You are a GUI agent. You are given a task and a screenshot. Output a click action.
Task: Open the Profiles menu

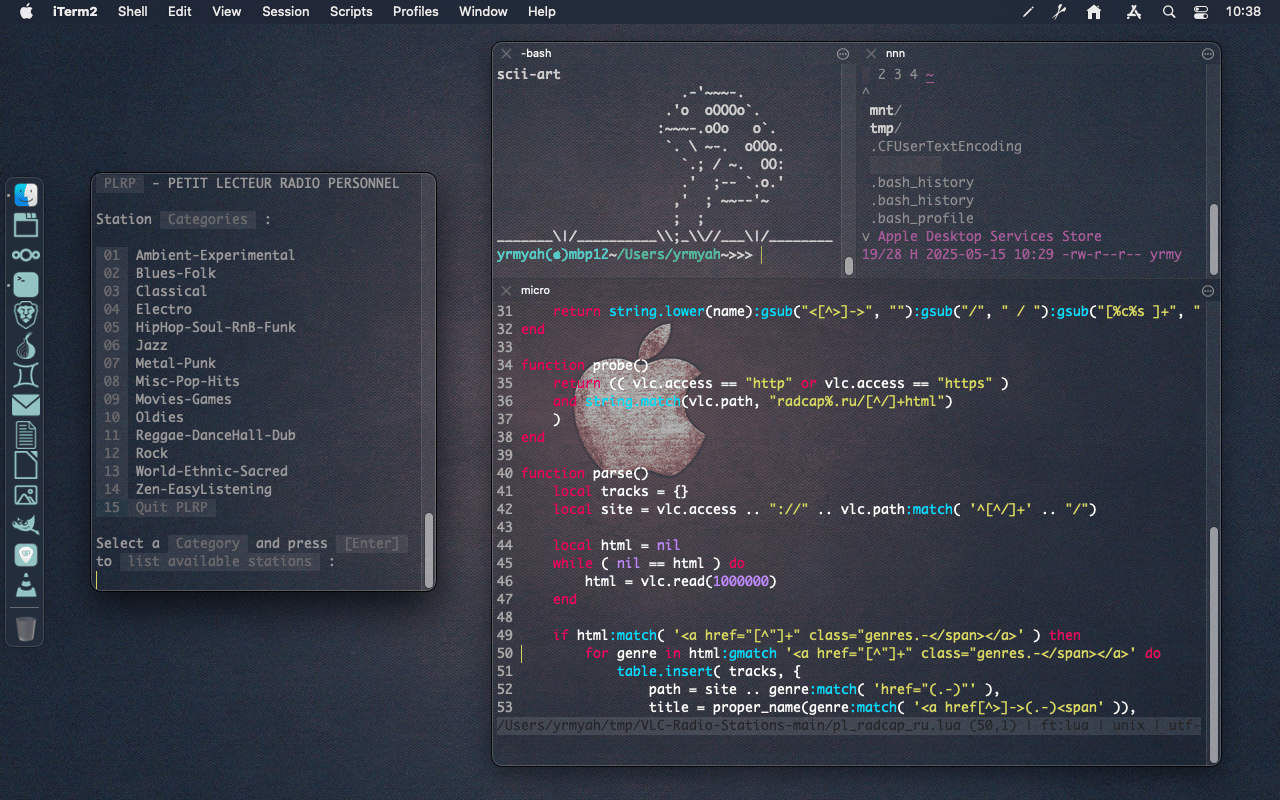point(415,12)
